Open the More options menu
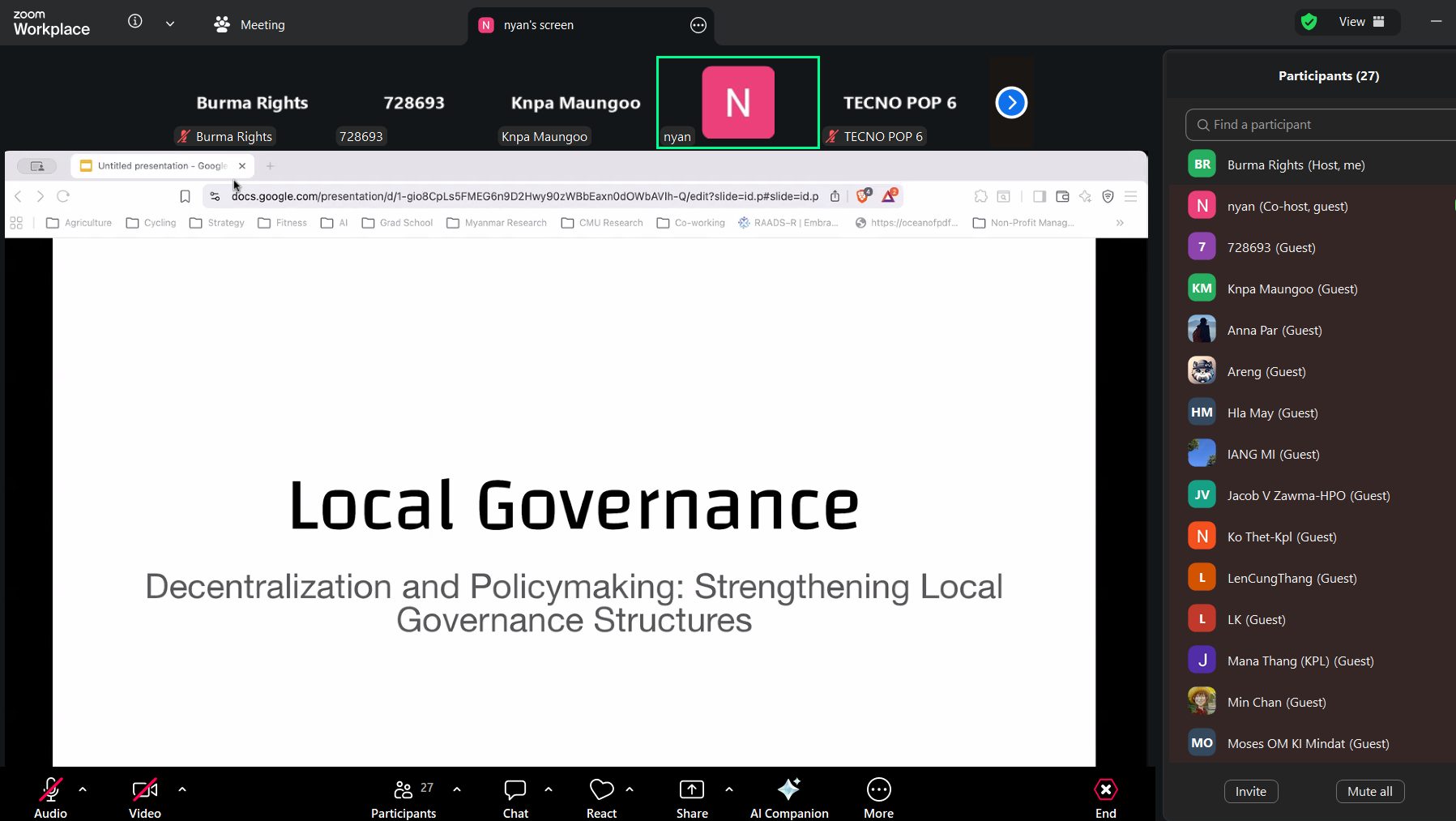 point(879,797)
